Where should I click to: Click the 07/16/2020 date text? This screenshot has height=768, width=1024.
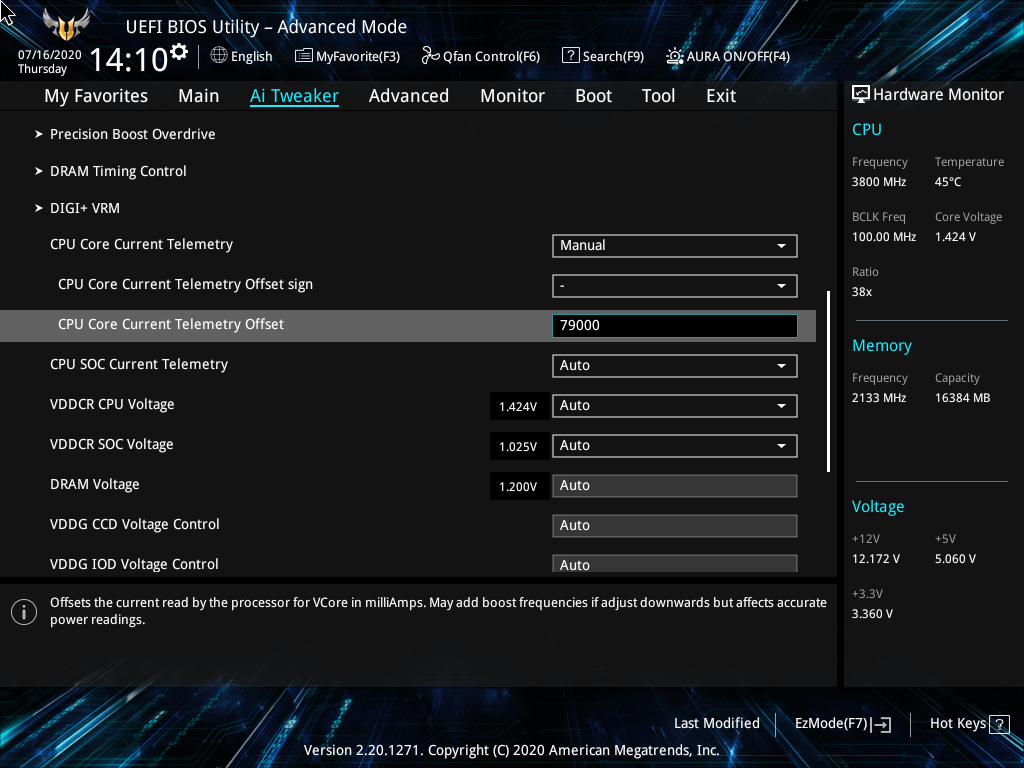(50, 55)
